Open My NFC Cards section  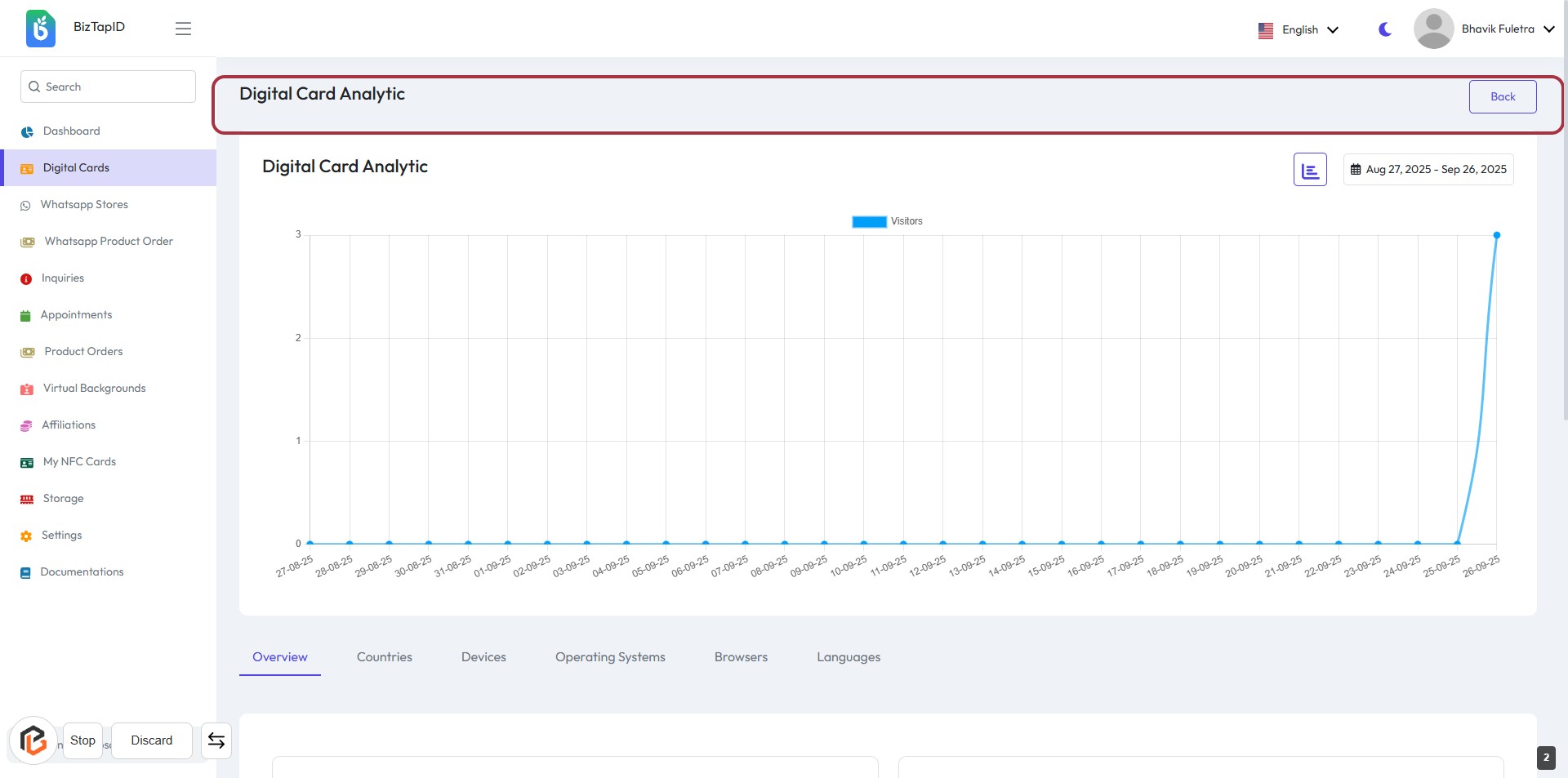pos(79,462)
